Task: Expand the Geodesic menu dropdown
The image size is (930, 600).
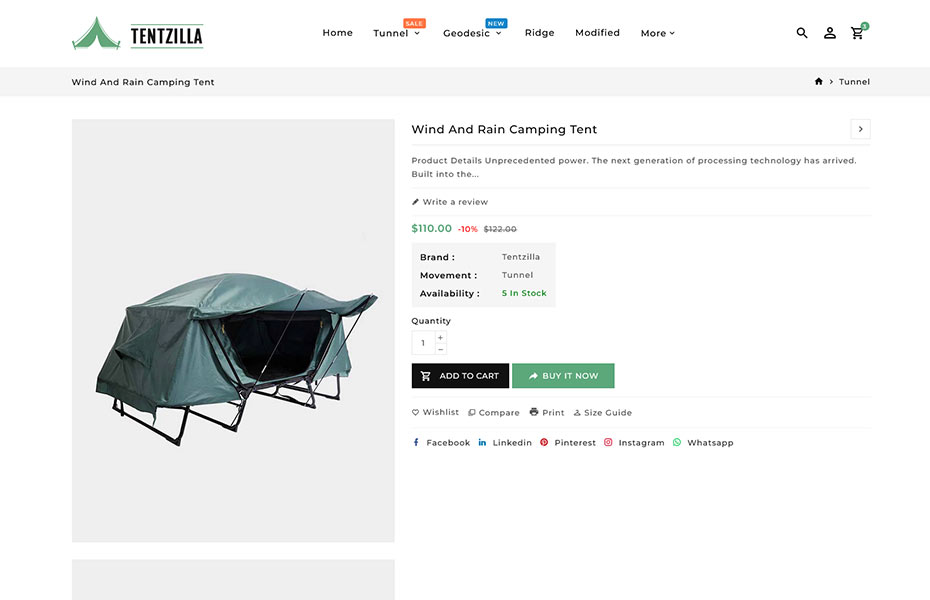Action: 472,34
